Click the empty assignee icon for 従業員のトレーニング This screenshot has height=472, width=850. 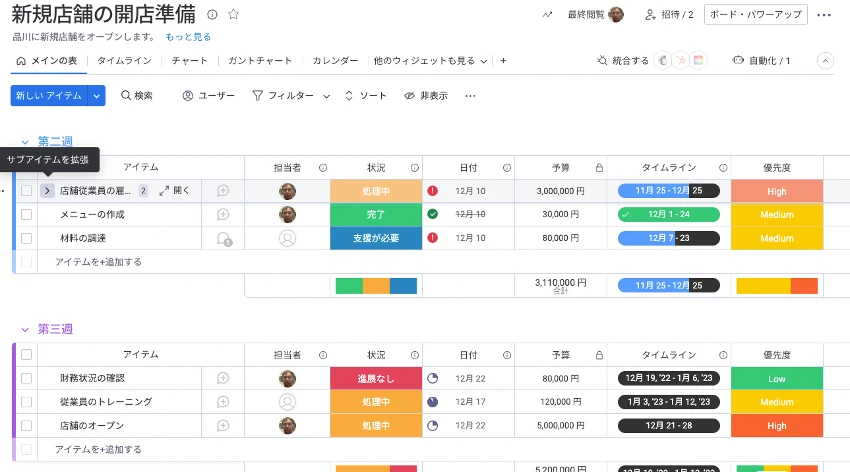coord(287,402)
